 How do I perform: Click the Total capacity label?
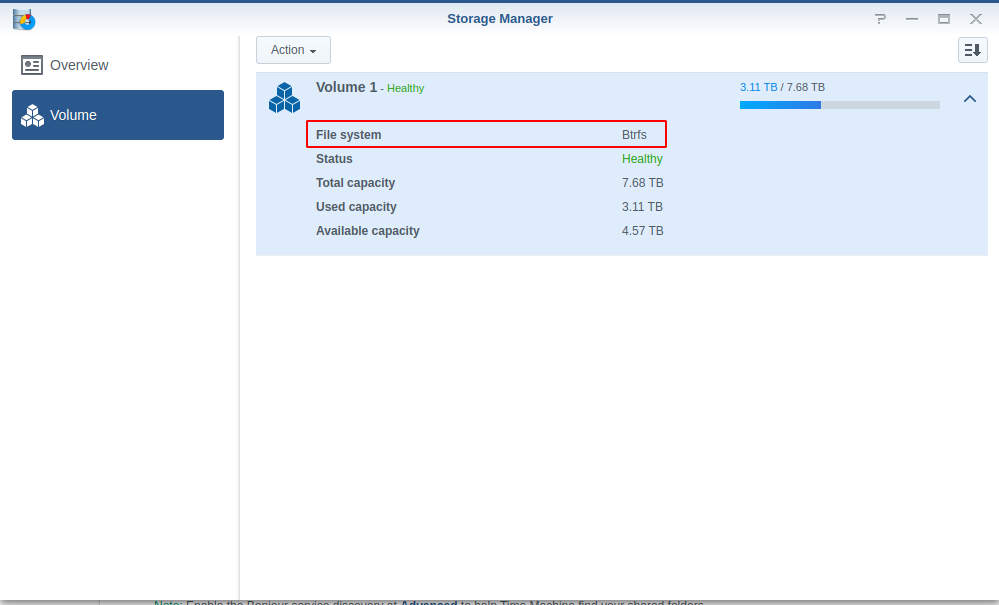coord(356,183)
